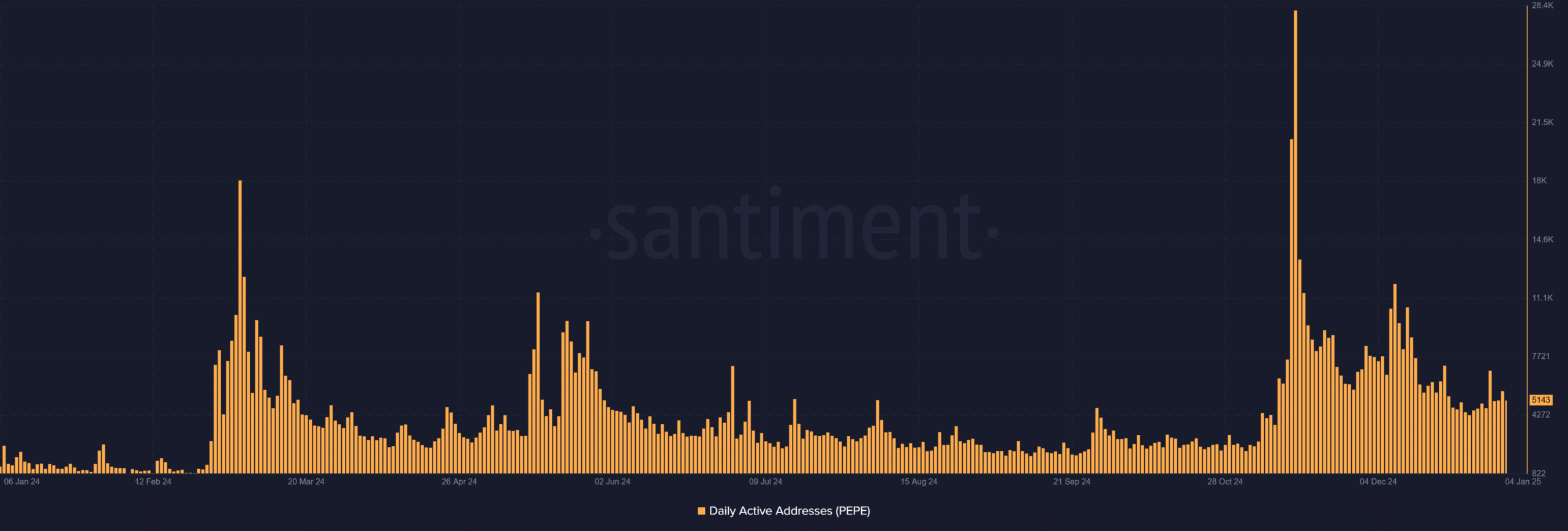Click the 04 Jan 25 date label

[x=1523, y=481]
